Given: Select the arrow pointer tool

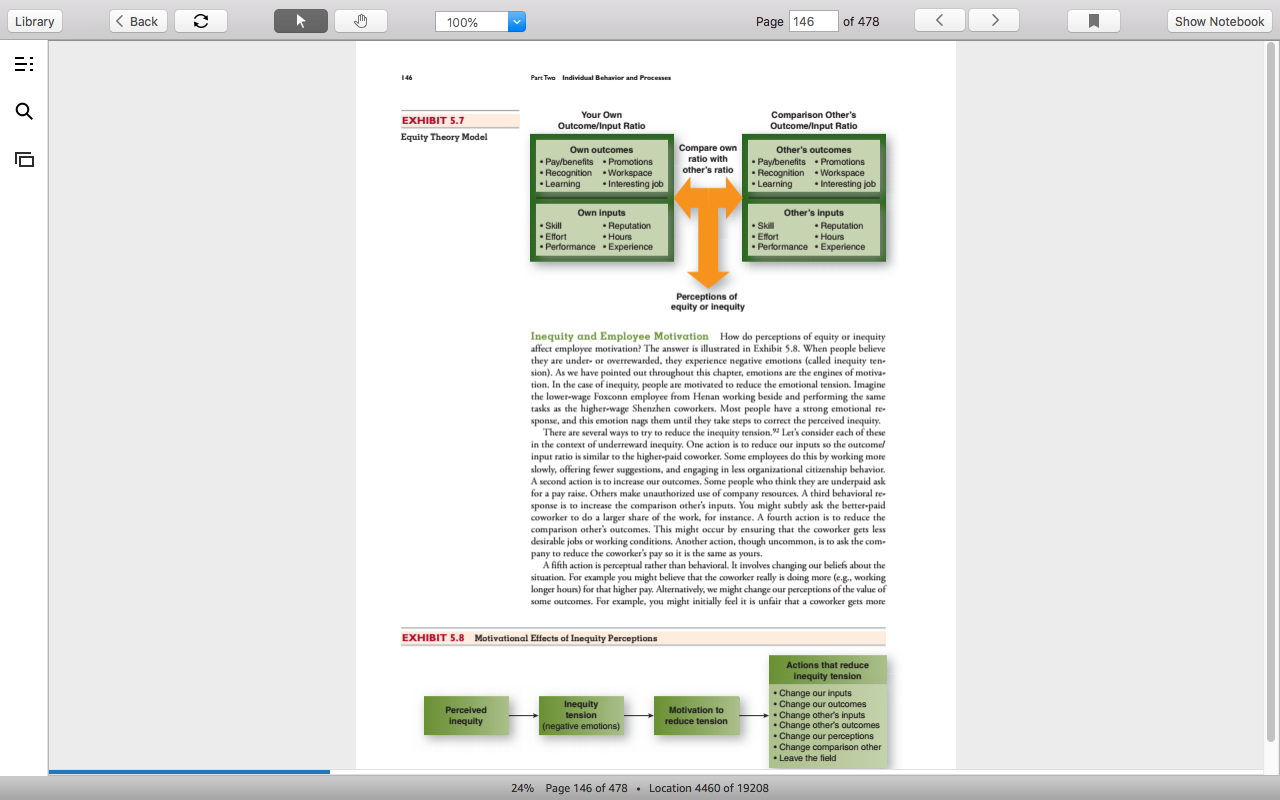Looking at the screenshot, I should point(301,21).
